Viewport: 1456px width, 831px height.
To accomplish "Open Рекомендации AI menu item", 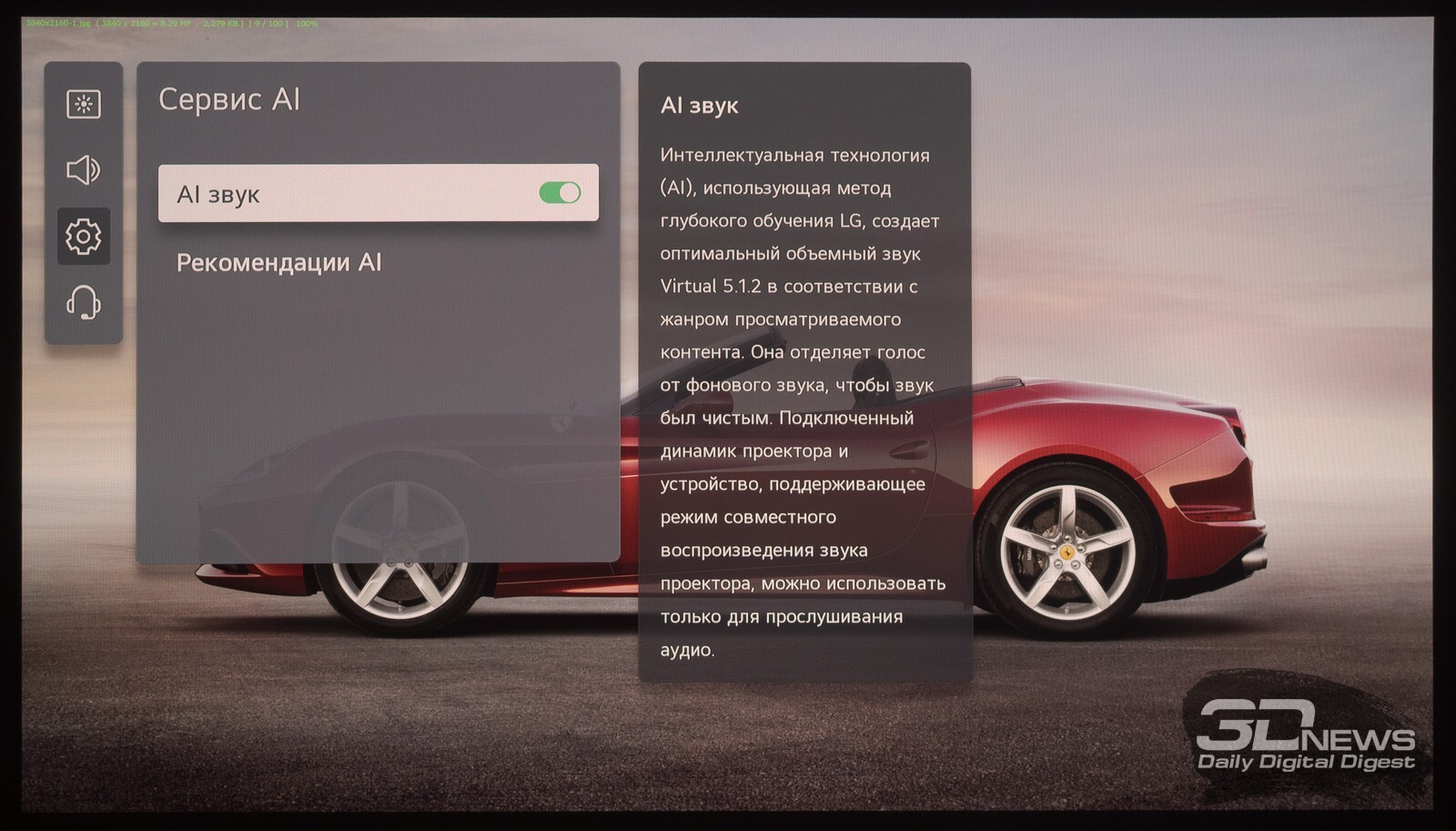I will pos(279,263).
